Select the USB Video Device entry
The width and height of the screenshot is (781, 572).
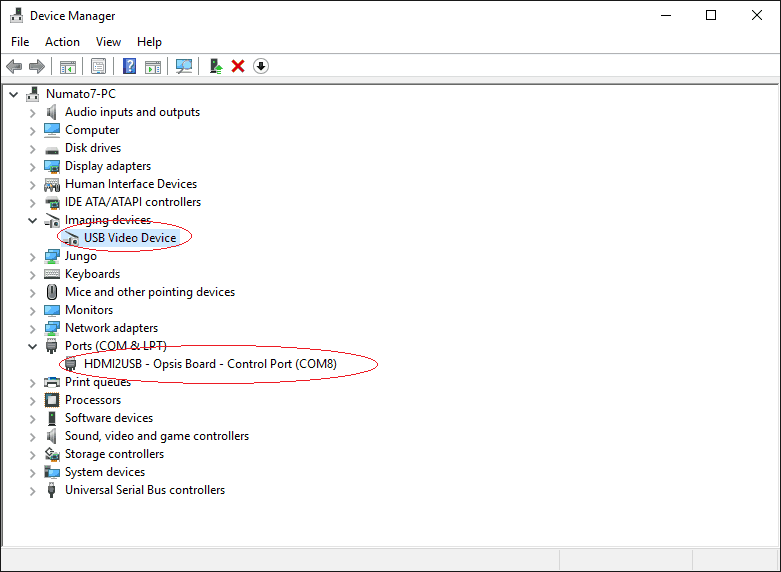coord(130,238)
